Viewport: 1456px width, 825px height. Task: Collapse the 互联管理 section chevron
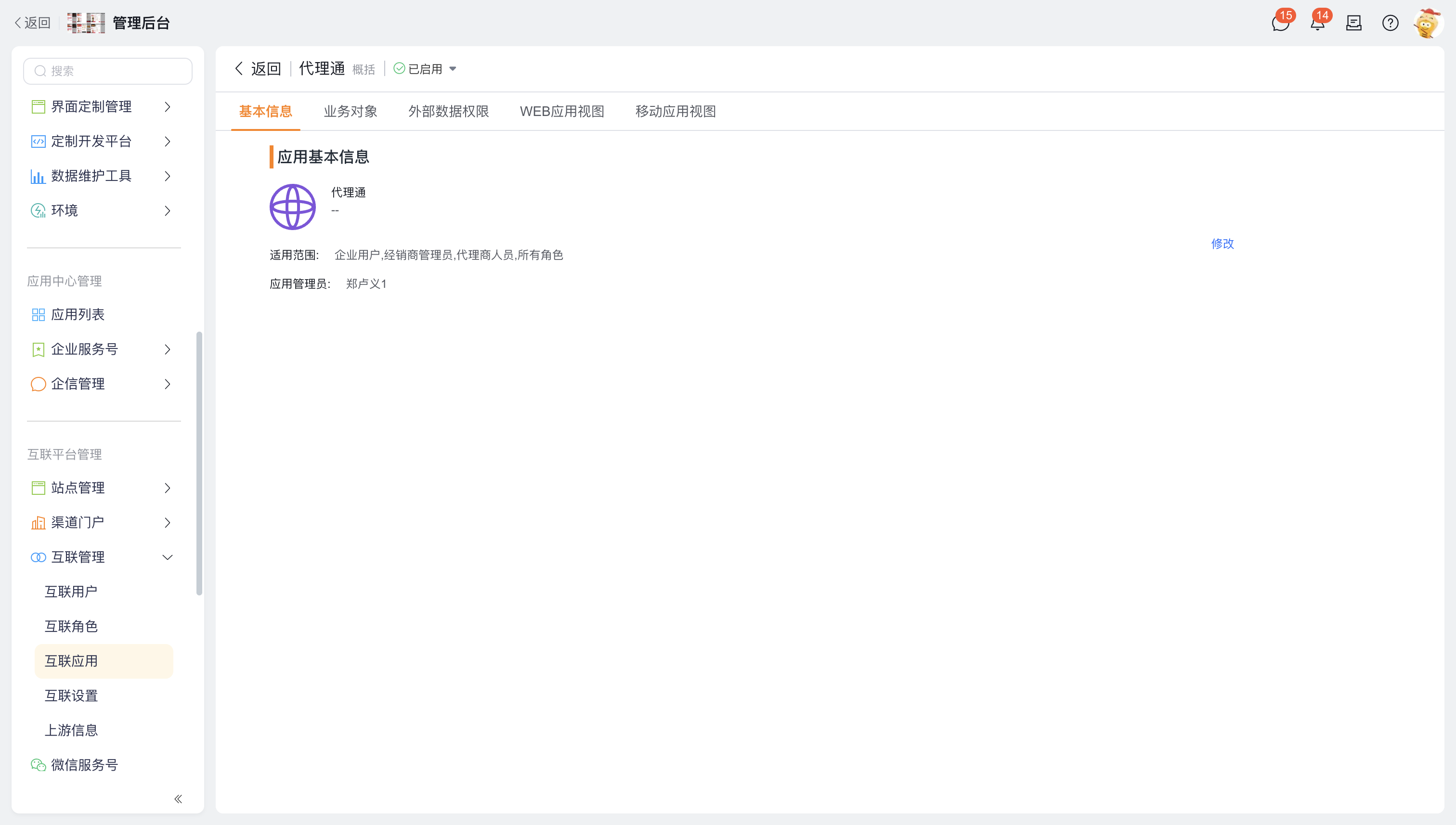[167, 557]
